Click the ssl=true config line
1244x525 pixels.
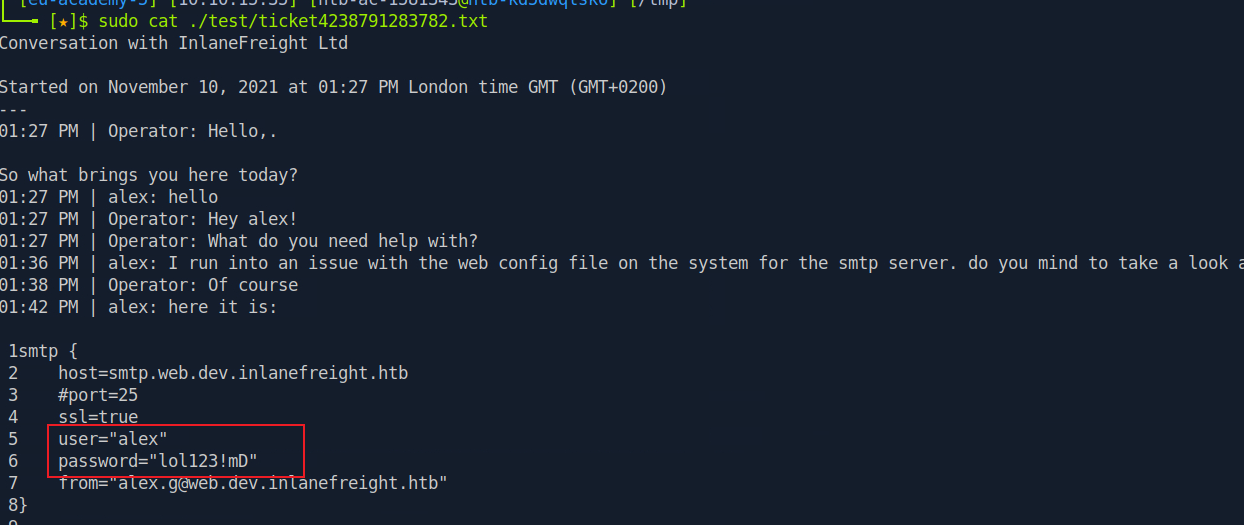pyautogui.click(x=98, y=417)
